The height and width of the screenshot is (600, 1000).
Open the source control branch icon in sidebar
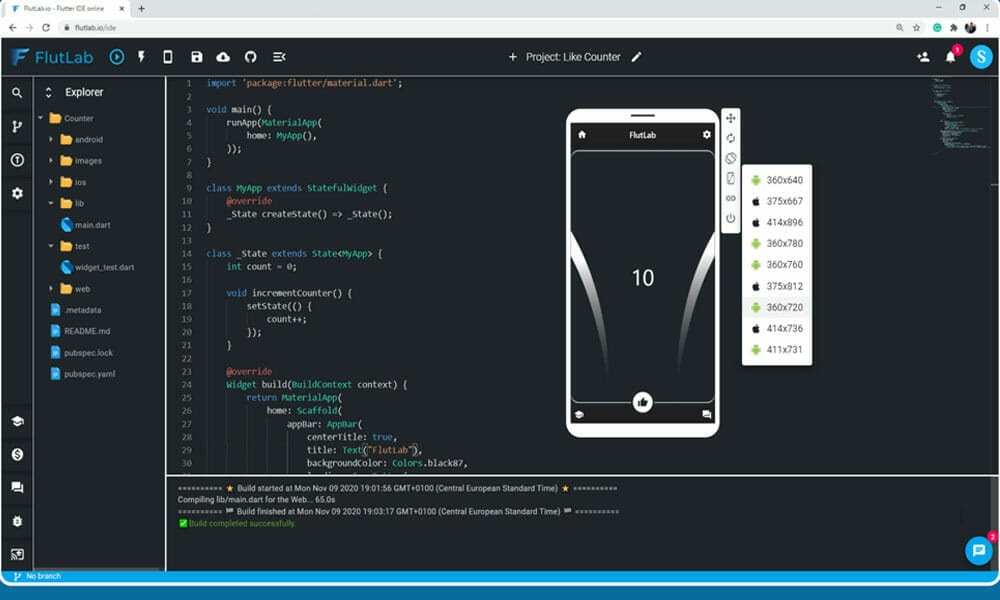(17, 127)
